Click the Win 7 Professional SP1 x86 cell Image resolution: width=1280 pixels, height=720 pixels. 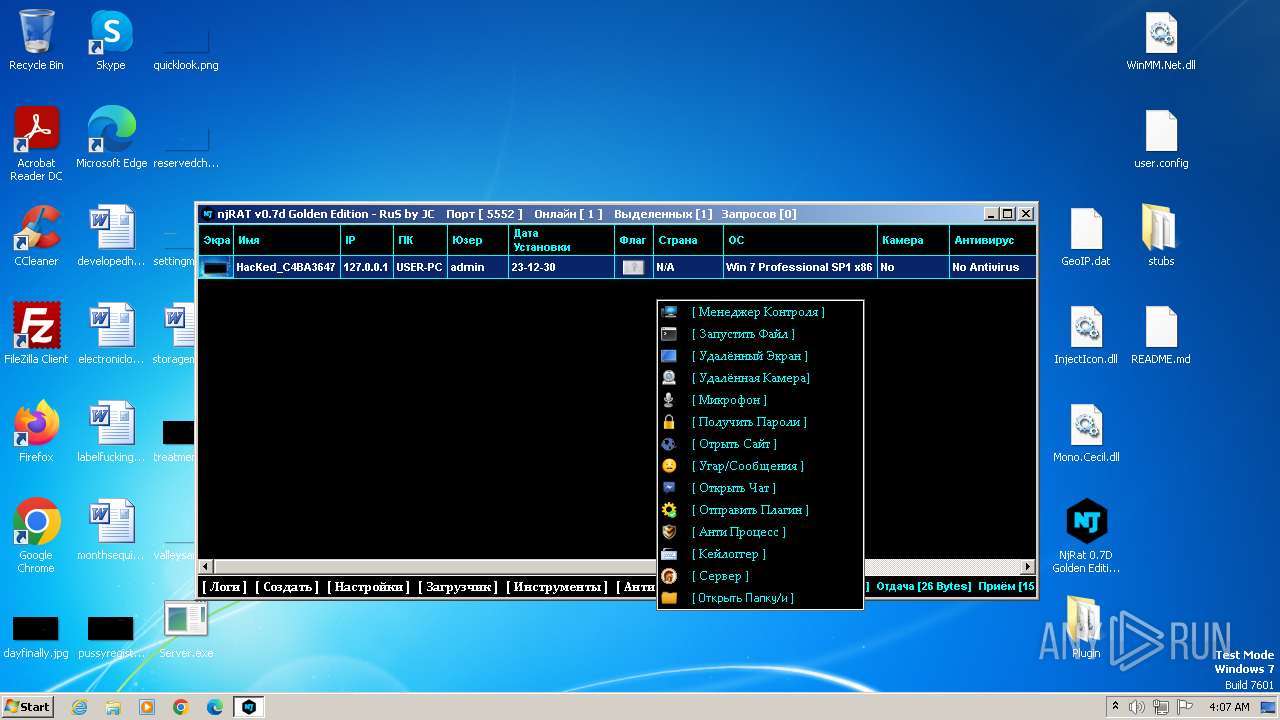pyautogui.click(x=800, y=267)
